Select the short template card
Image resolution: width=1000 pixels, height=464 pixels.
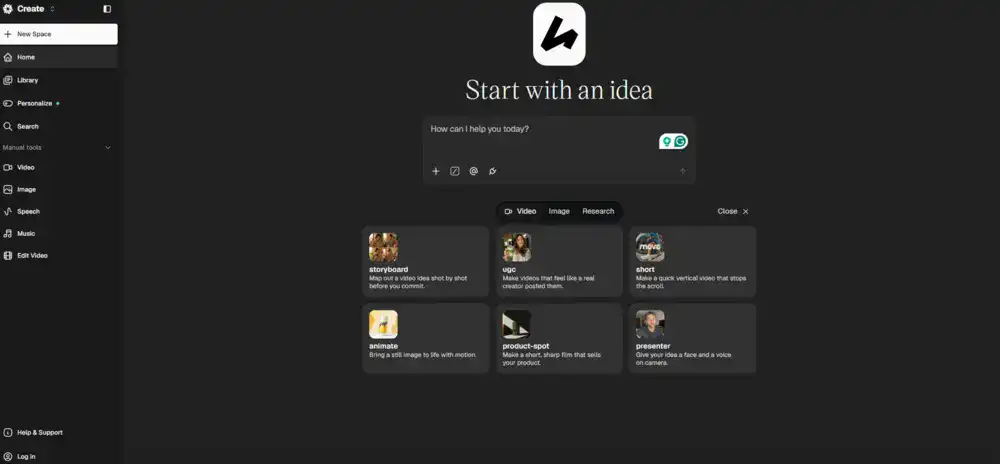[693, 261]
